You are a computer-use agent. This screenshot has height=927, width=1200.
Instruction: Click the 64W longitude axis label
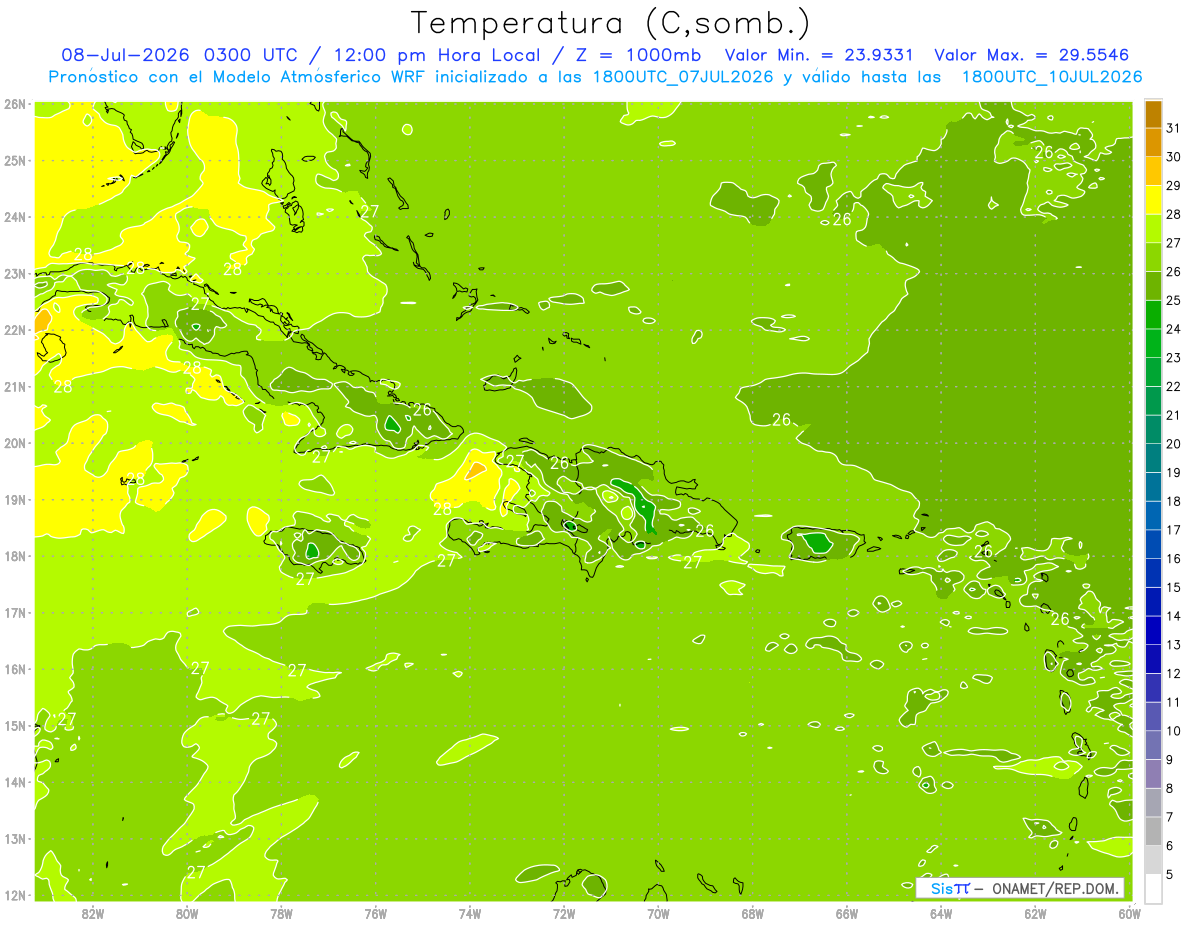click(941, 913)
